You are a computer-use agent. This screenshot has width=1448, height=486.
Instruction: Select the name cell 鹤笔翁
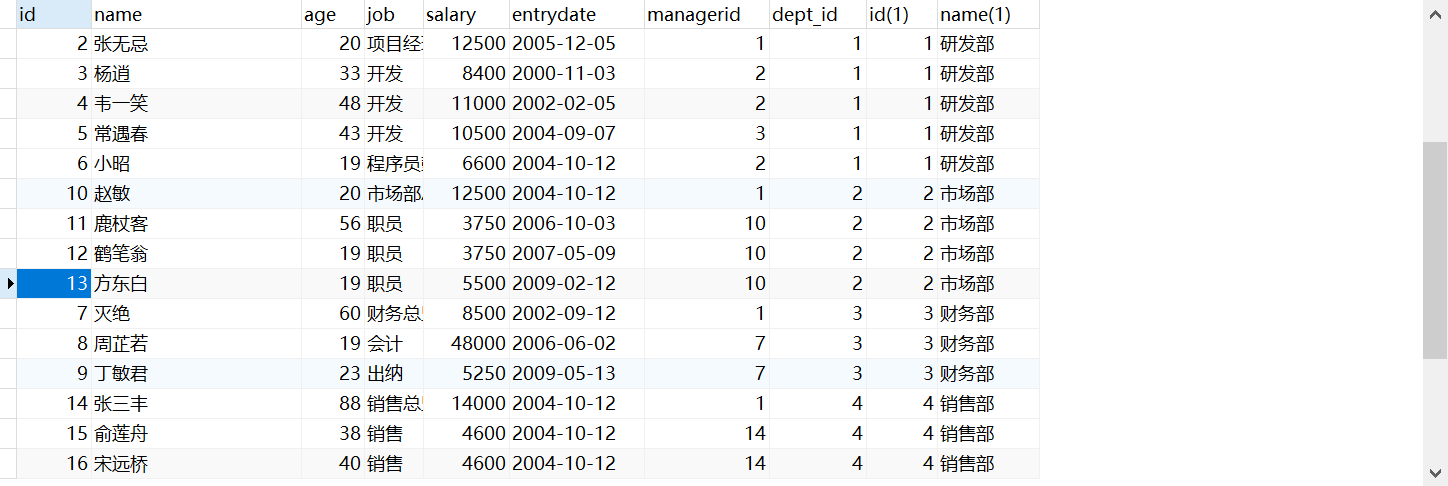point(196,254)
